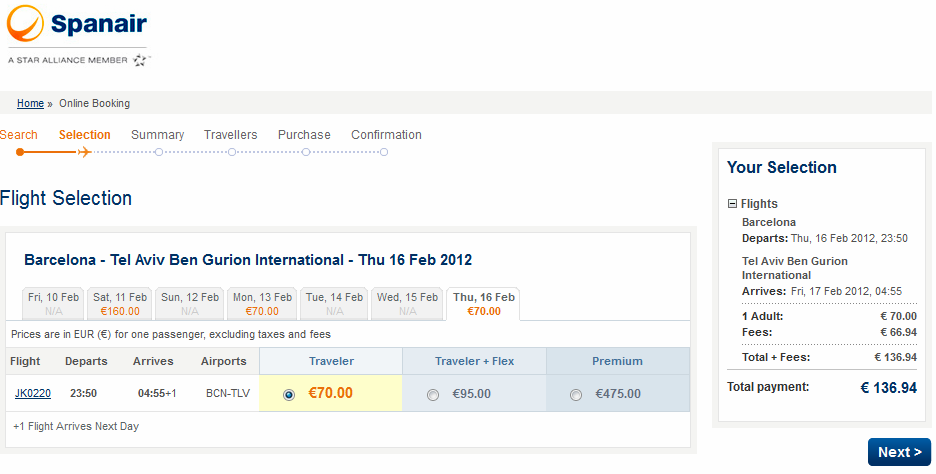Open the Wed, 15 Feb date tab
This screenshot has height=474, width=936.
click(408, 304)
